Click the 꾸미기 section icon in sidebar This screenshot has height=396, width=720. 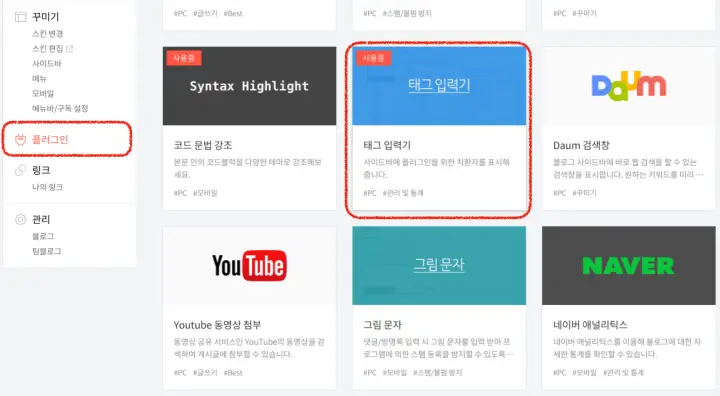coord(21,17)
